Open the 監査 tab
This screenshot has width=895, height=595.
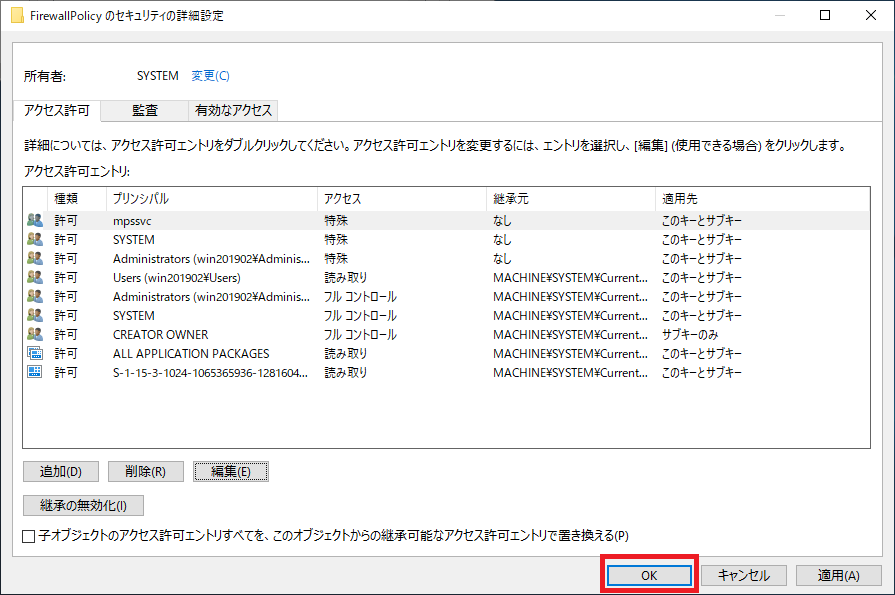coord(144,110)
